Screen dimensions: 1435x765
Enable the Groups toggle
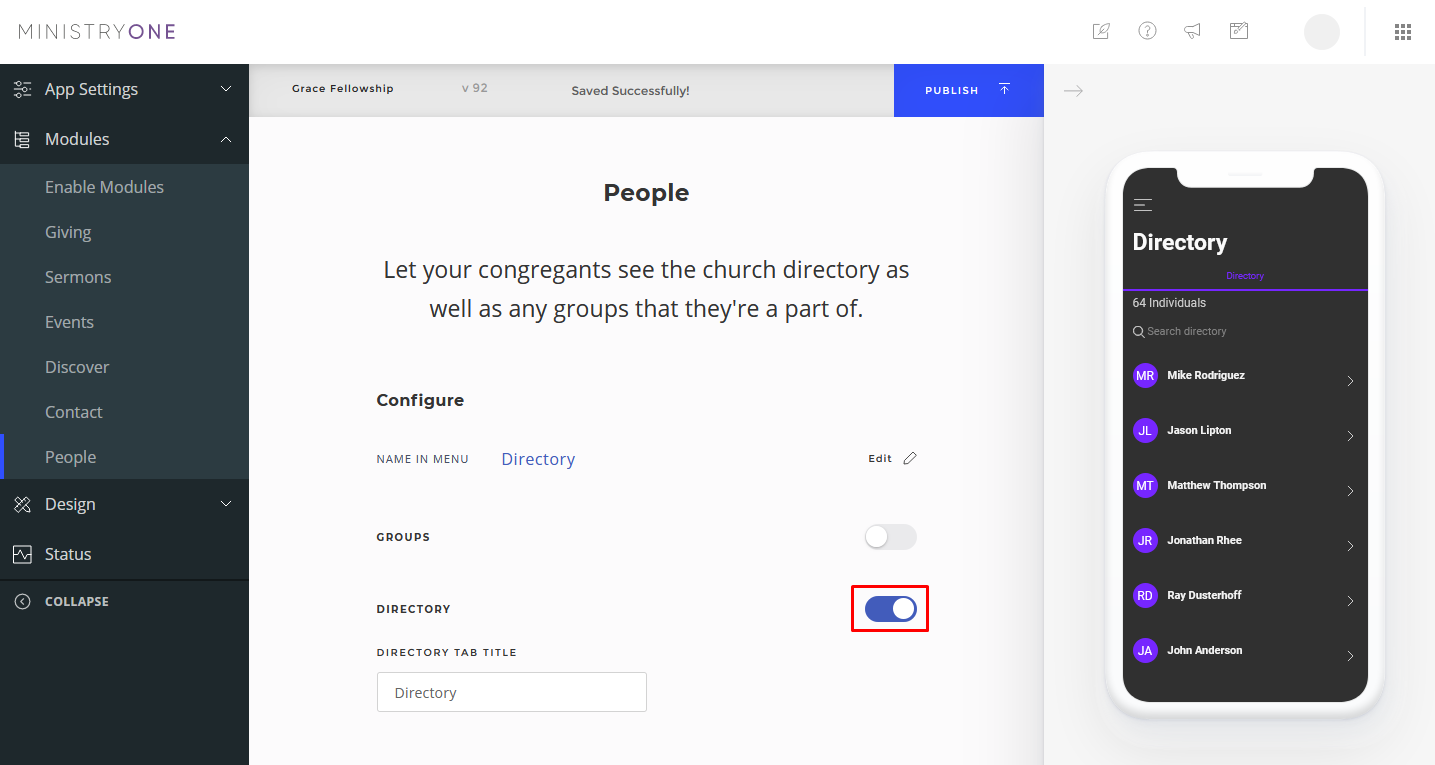pos(890,537)
